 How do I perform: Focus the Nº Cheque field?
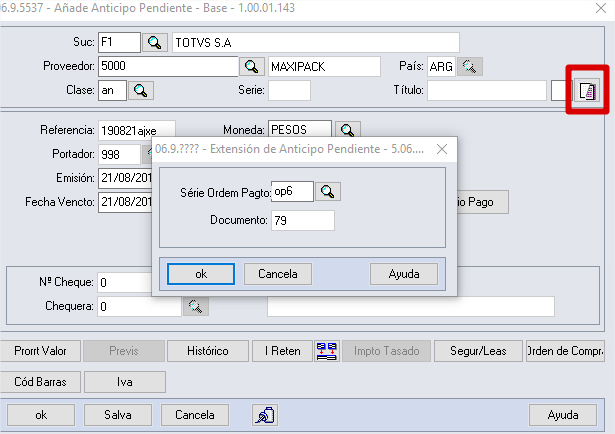[125, 282]
